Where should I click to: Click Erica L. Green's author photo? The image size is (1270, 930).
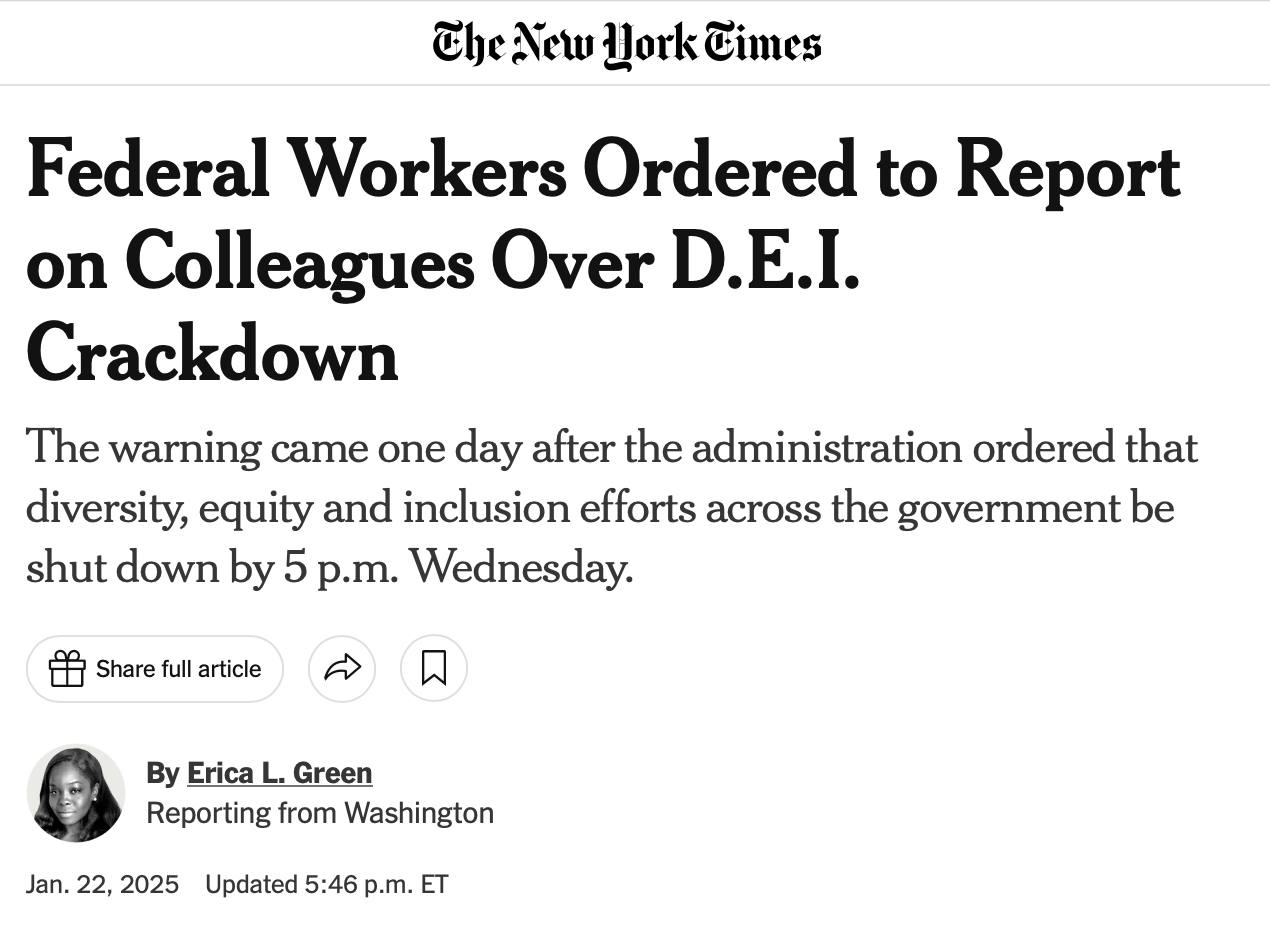(x=76, y=793)
